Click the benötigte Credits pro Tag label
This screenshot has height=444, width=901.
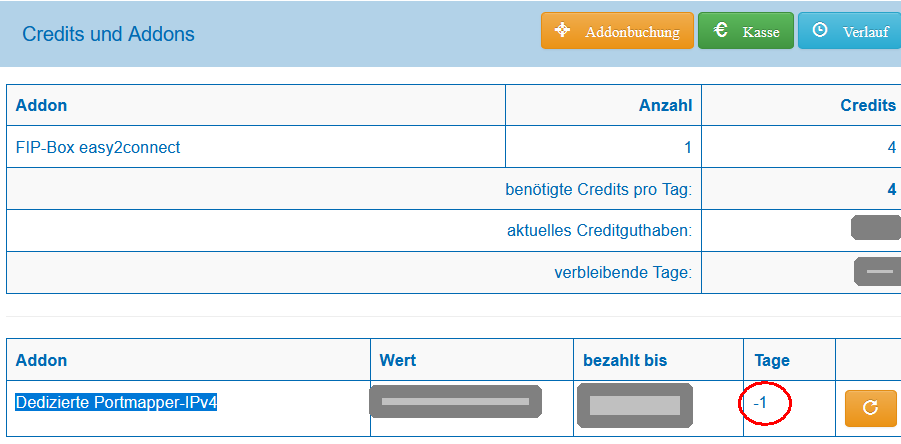pyautogui.click(x=599, y=189)
